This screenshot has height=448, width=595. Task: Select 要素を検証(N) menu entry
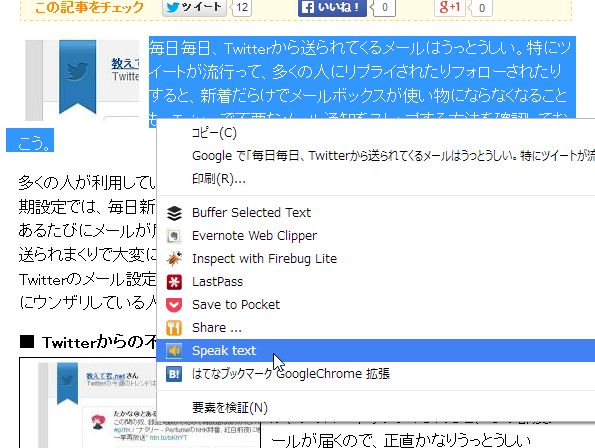[x=376, y=408]
